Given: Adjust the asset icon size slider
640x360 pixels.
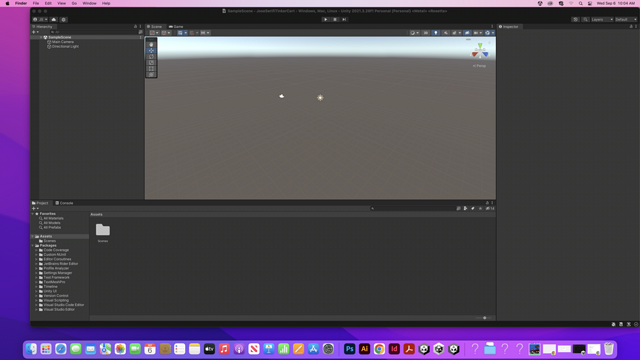Looking at the screenshot, I should 484,318.
